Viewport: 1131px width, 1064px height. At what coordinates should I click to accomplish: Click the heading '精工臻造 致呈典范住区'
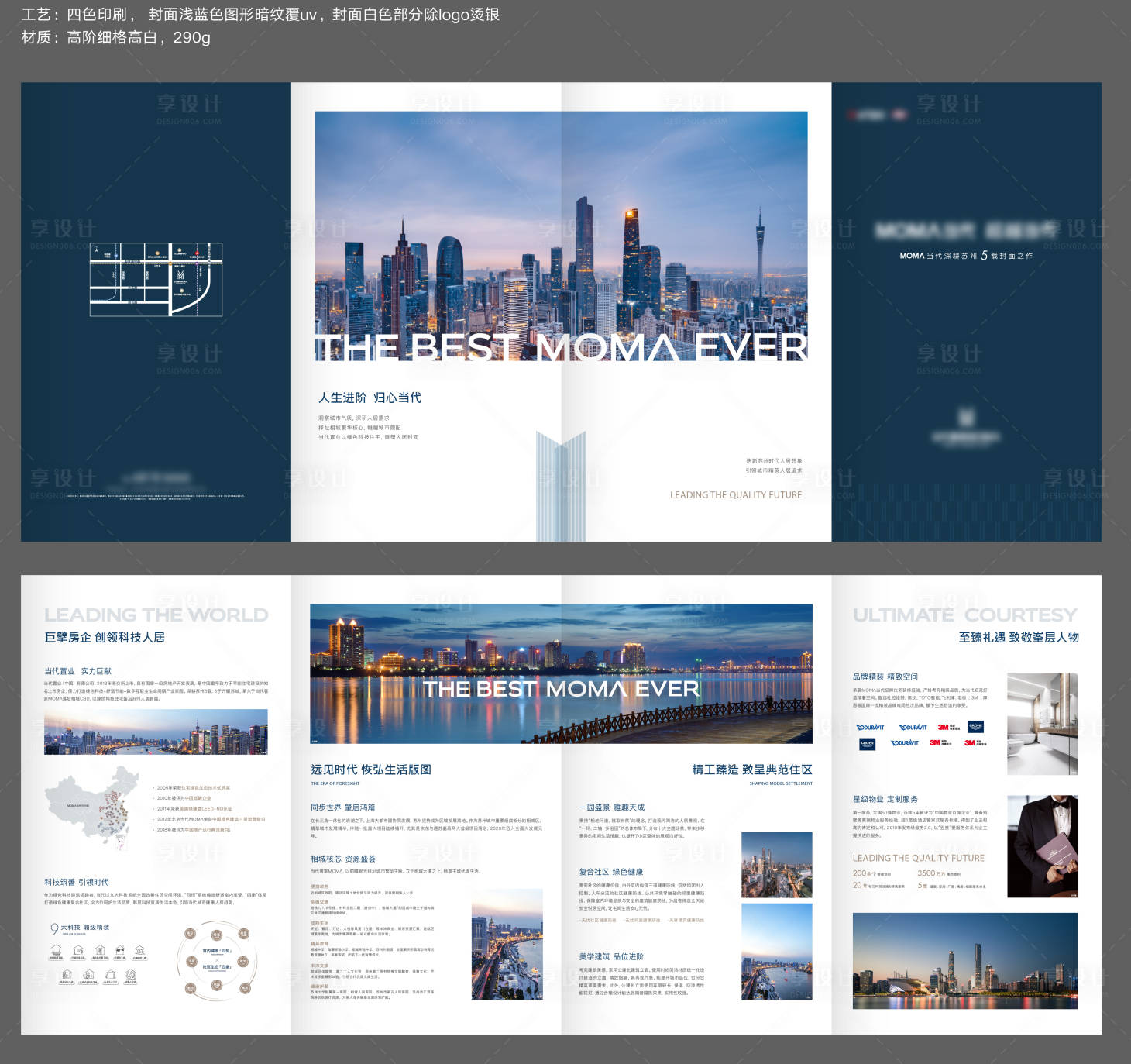pyautogui.click(x=752, y=770)
